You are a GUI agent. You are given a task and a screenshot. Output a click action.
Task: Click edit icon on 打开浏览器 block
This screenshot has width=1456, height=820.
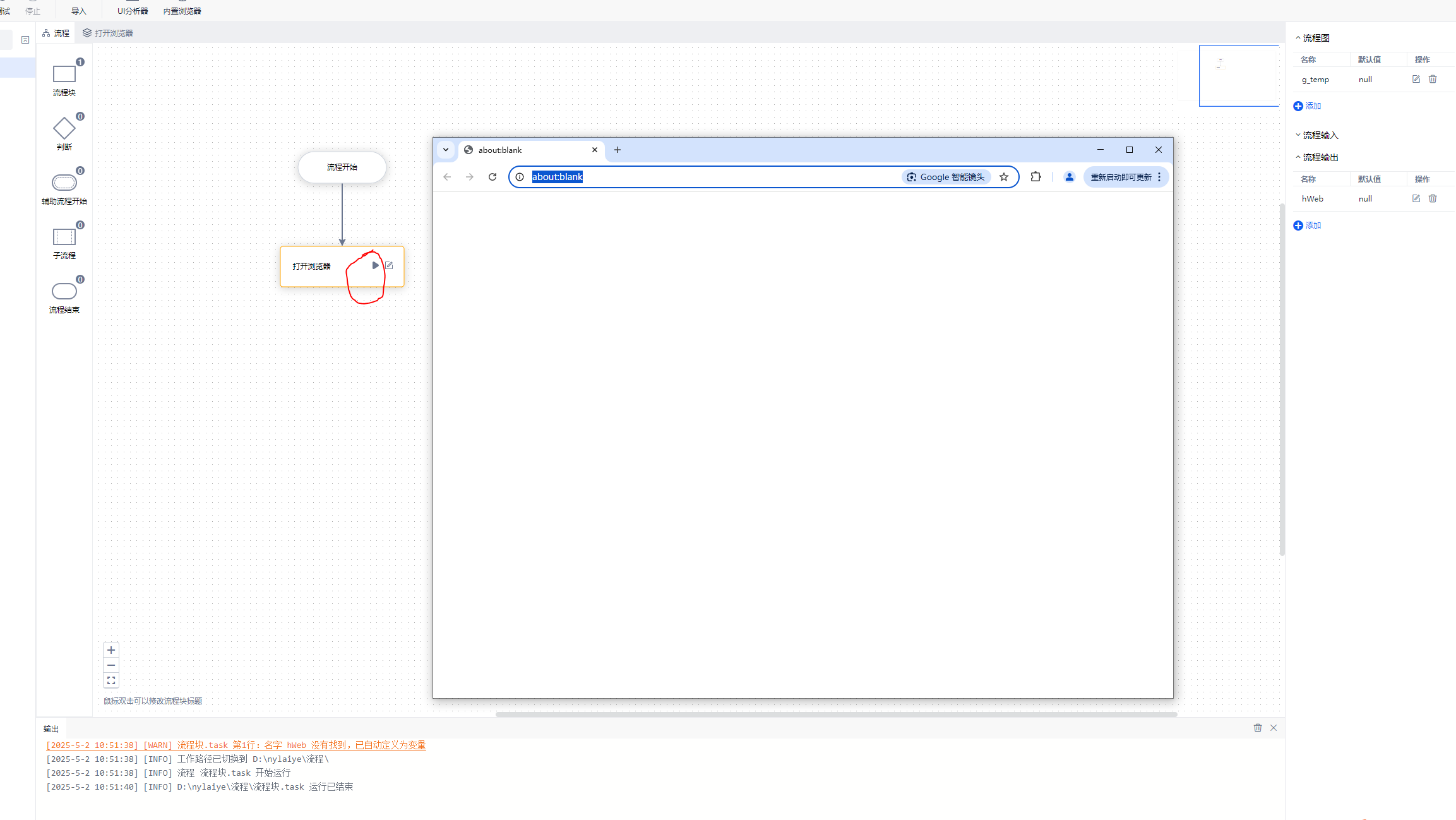[x=389, y=265]
